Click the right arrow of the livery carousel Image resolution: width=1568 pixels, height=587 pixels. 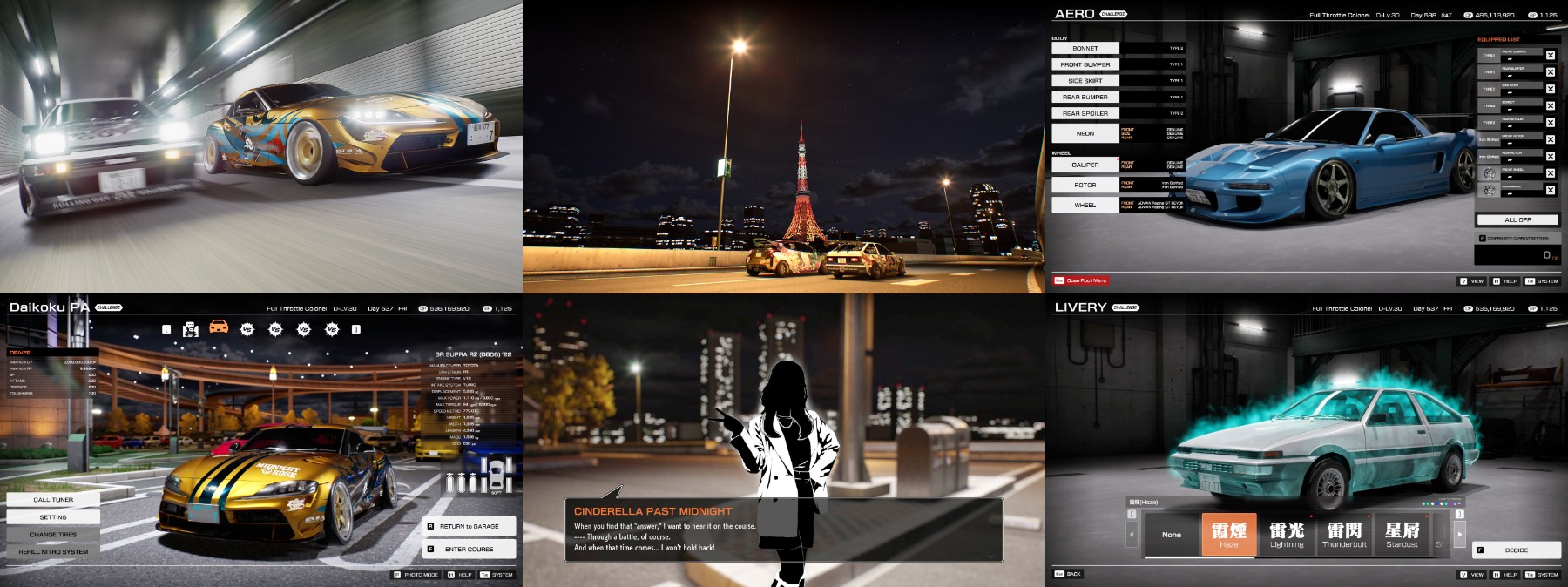1460,534
